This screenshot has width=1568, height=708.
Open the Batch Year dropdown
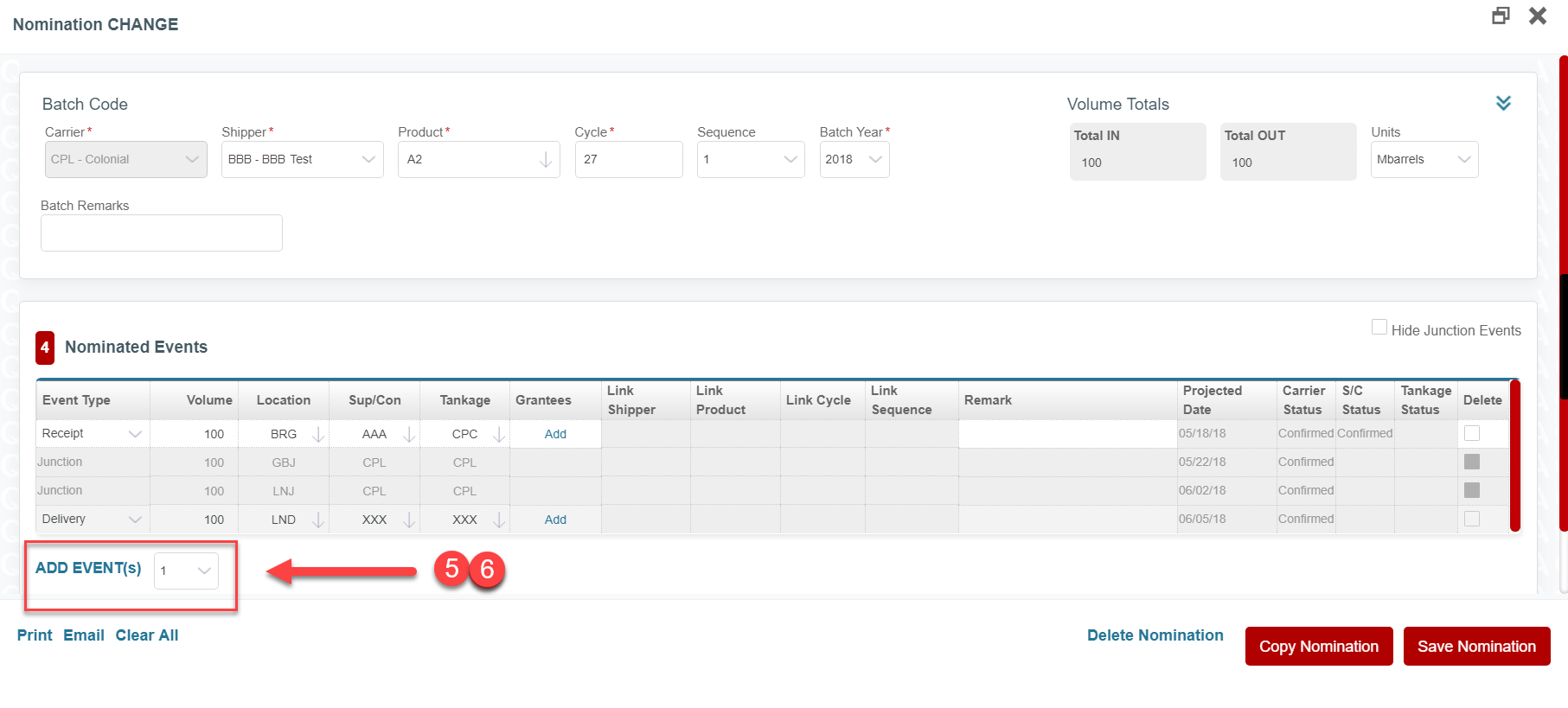pyautogui.click(x=854, y=160)
